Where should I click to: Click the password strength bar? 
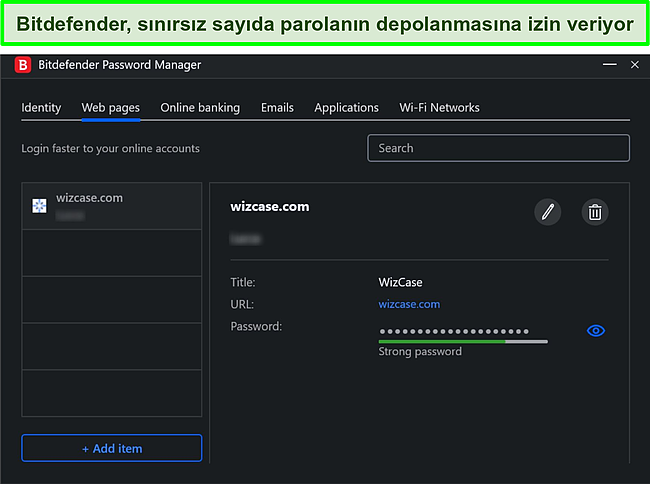click(463, 341)
